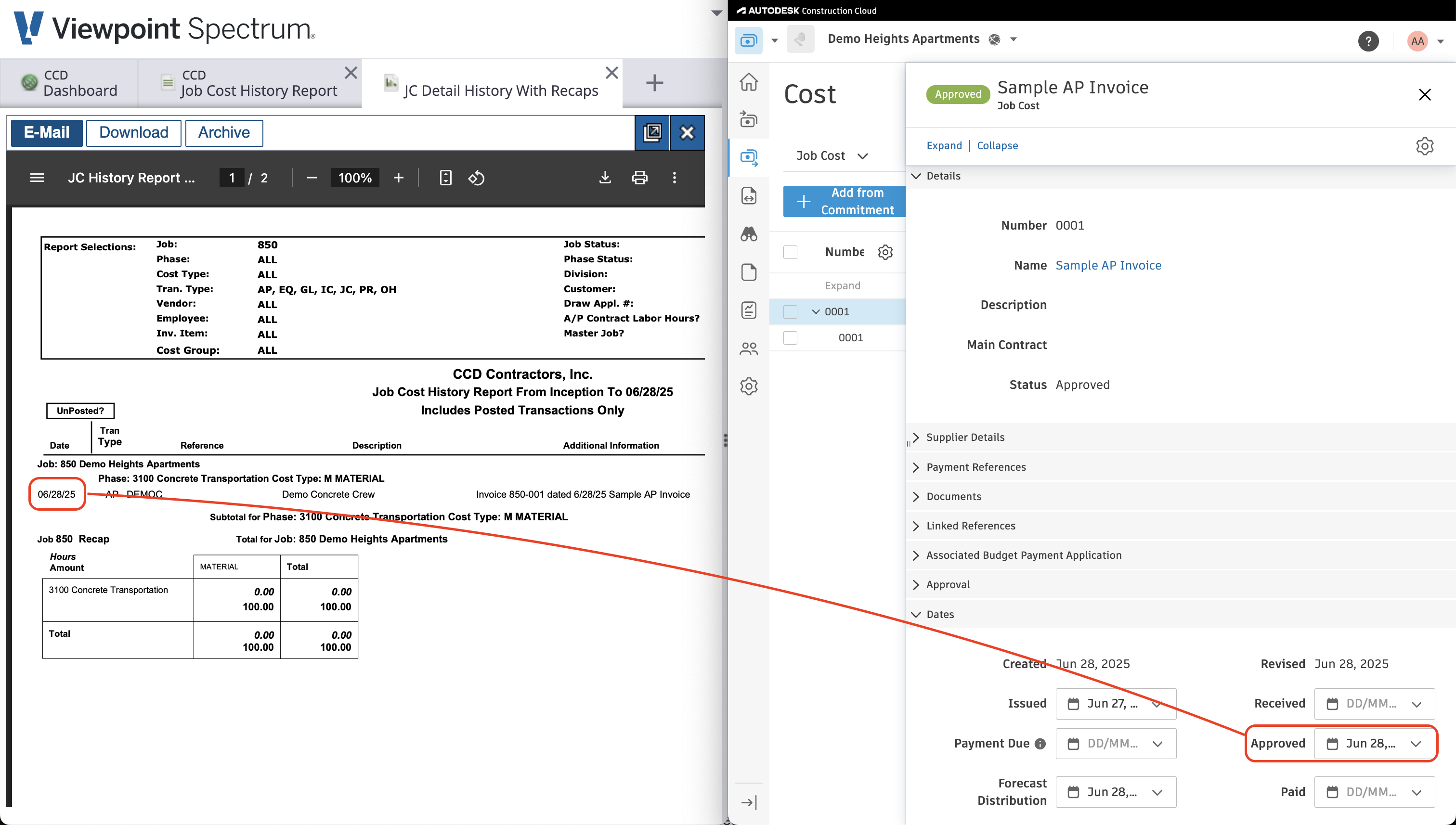Print the JC History Report
Viewport: 1456px width, 825px height.
pos(640,178)
